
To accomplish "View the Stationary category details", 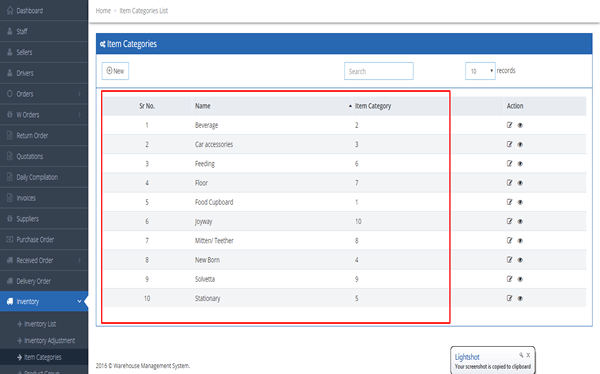I will [x=520, y=298].
